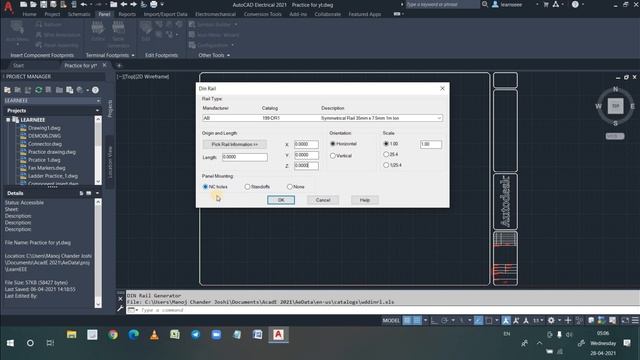Click the TOP face of the ViewCube
Screen dimensions: 640x360
click(x=616, y=106)
